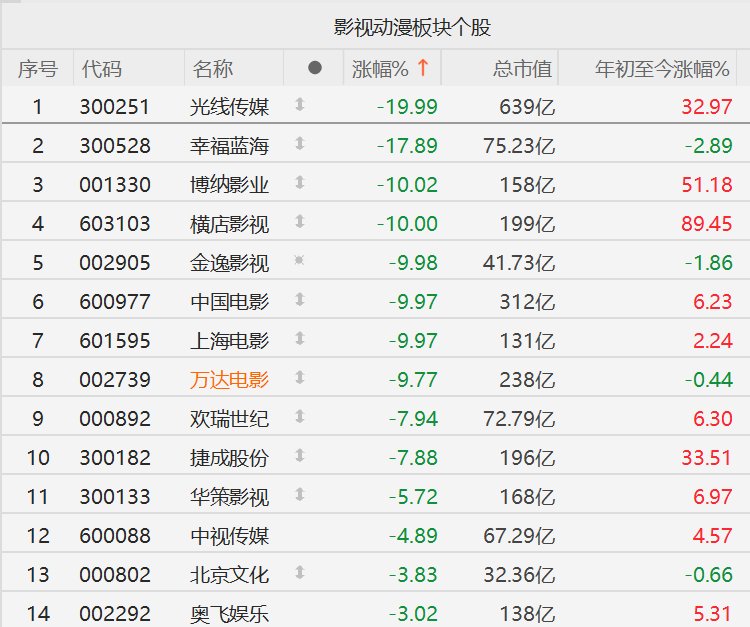750x627 pixels.
Task: Click the 75.23亿 market cap cell
Action: [519, 146]
